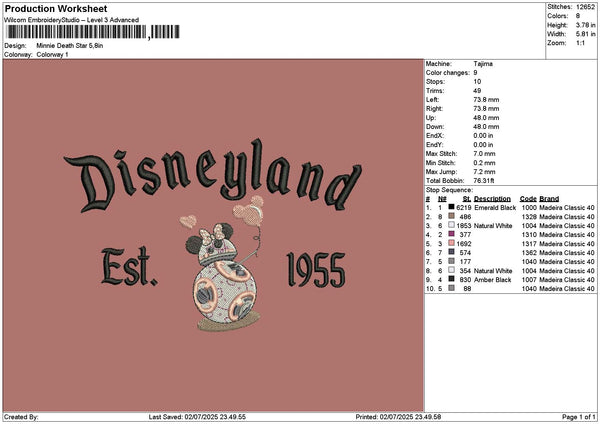Select stitch count '6219' in stop row 1
Screen dimensions: 600x424
tap(464, 208)
